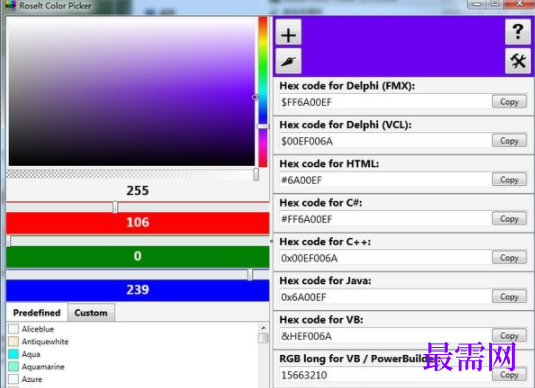Copy the C++ hex code

click(x=509, y=258)
